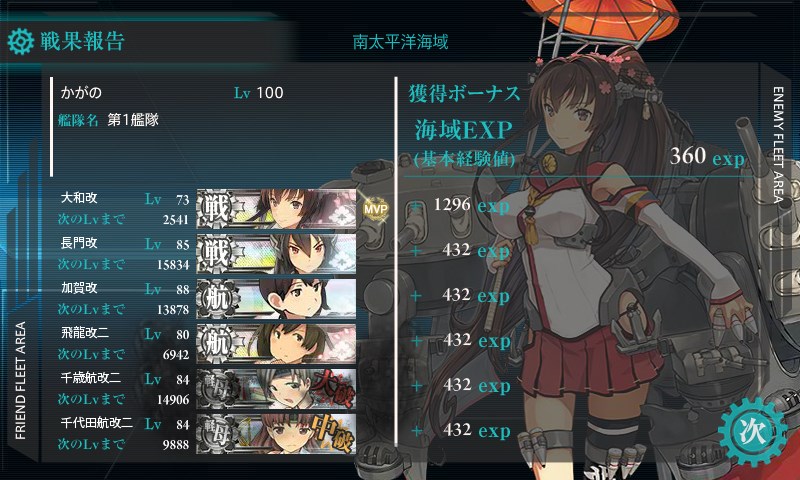Click the gold MVP medal badge
This screenshot has width=800, height=480.
point(375,208)
